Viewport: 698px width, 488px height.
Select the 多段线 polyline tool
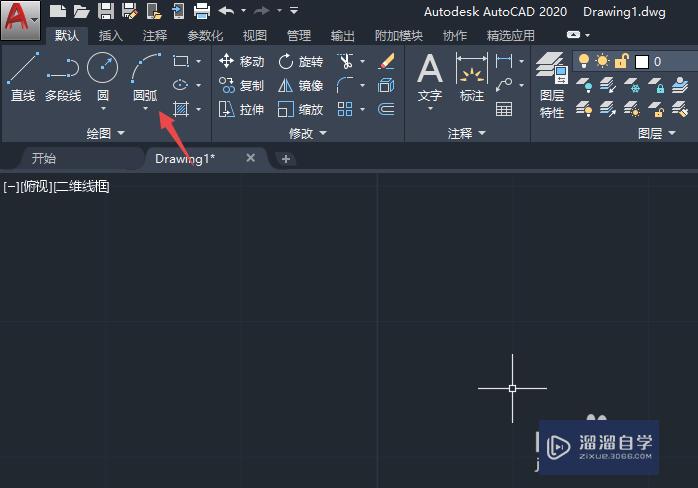(63, 77)
